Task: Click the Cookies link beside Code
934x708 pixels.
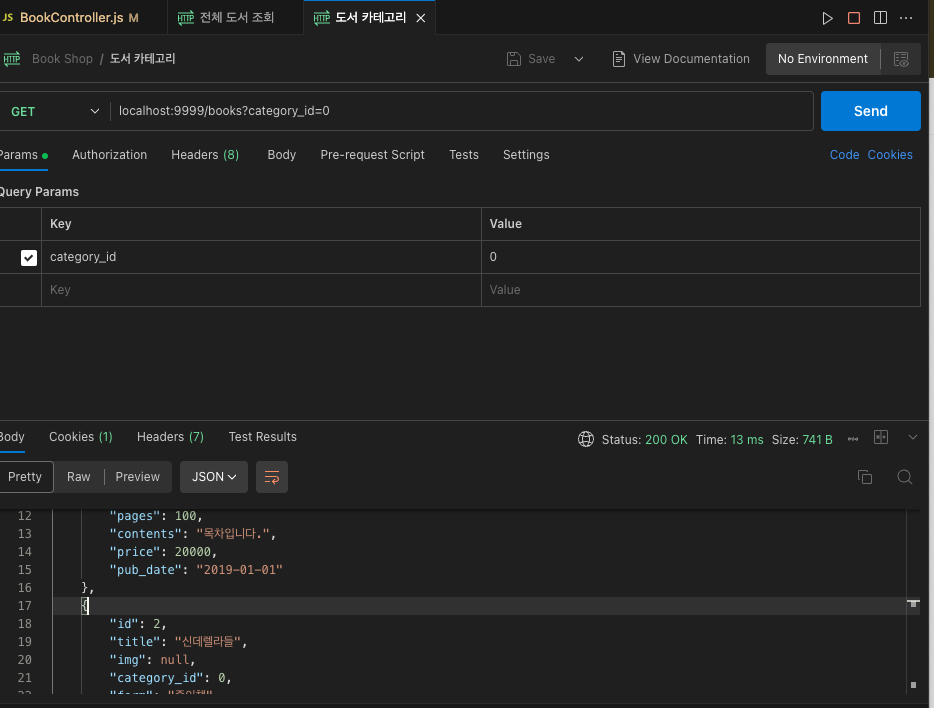Action: (x=890, y=155)
